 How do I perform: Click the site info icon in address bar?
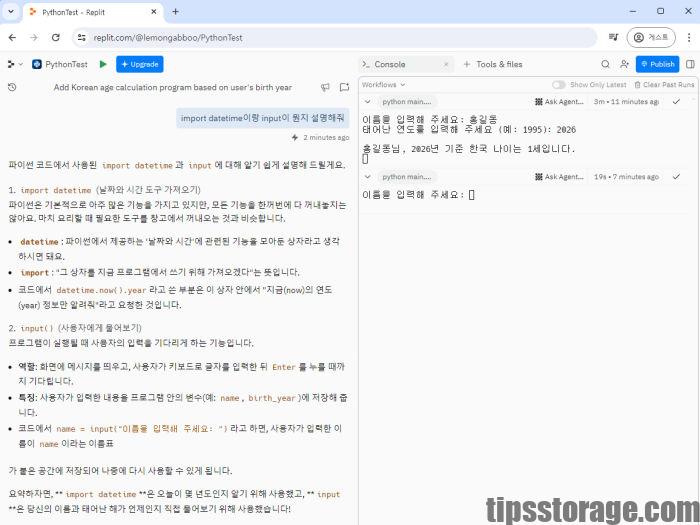pyautogui.click(x=82, y=38)
